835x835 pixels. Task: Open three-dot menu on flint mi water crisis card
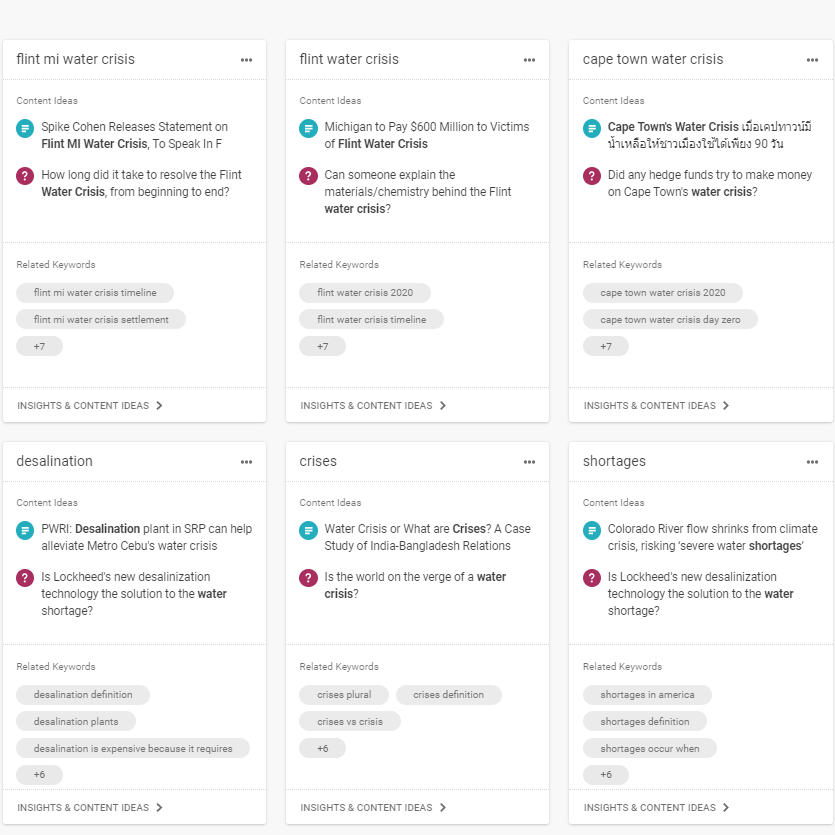[x=246, y=60]
